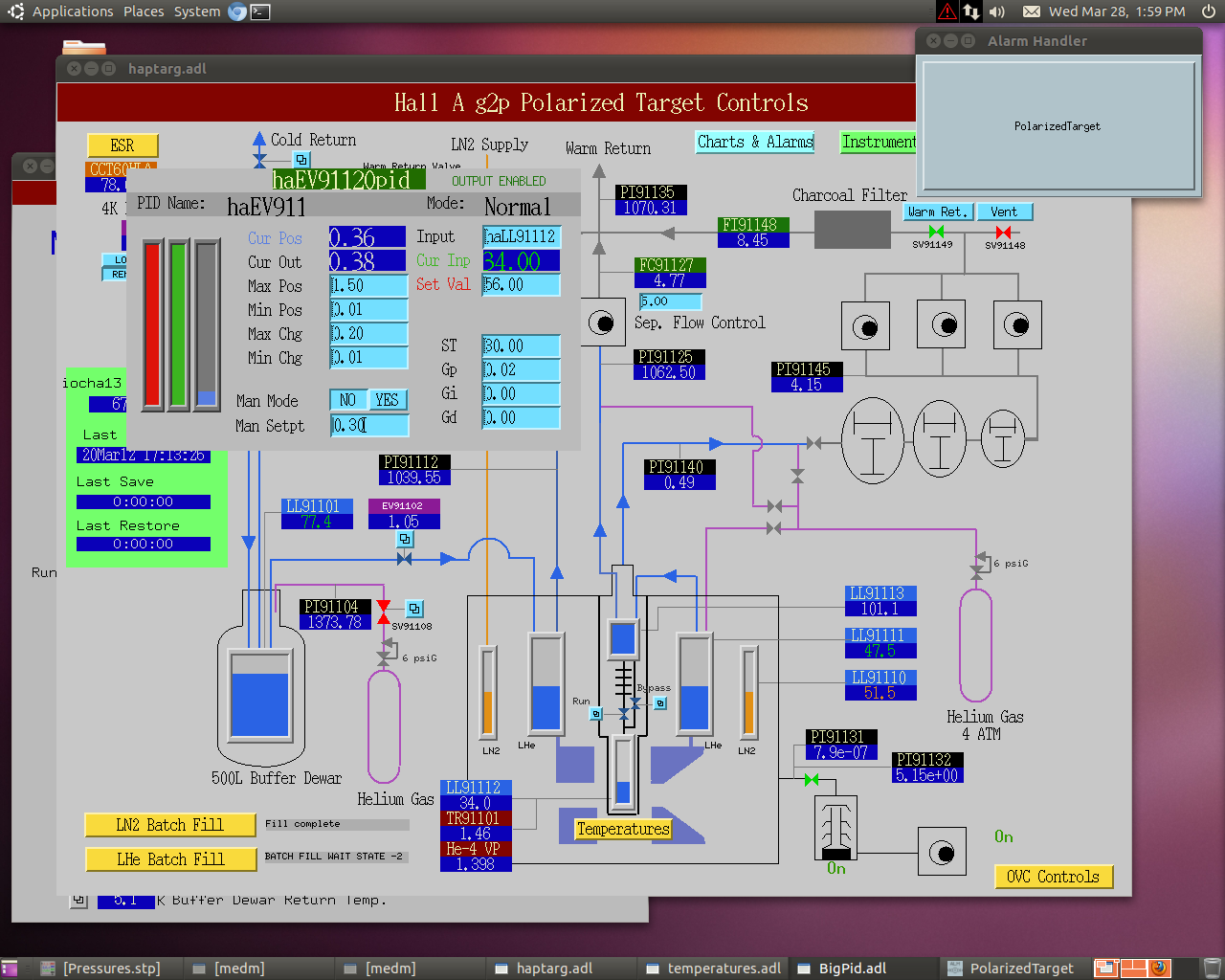Click the mail envelope indicator in top panel
This screenshot has width=1225, height=980.
coord(1032,11)
